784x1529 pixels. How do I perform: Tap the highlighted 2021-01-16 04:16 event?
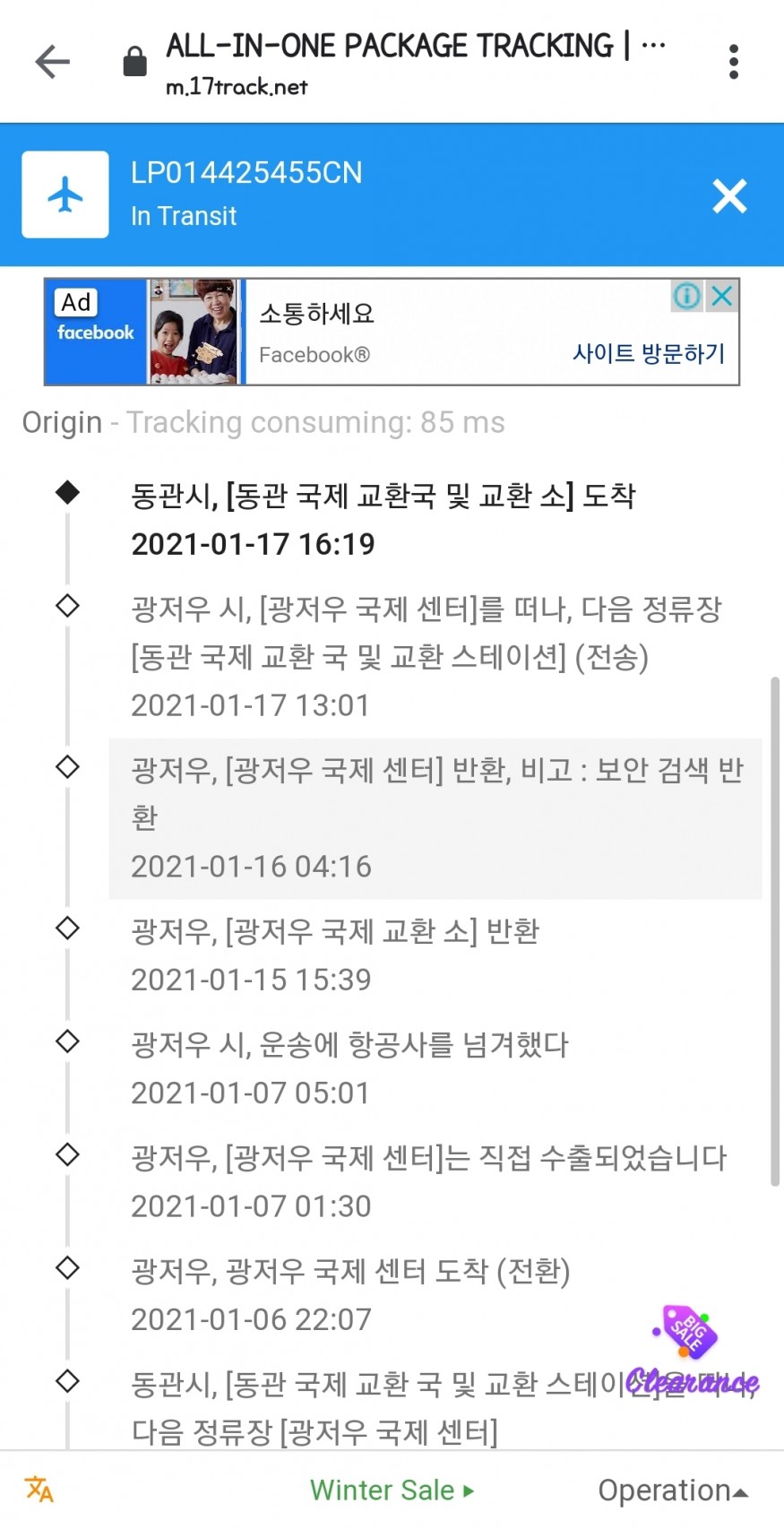[x=435, y=818]
